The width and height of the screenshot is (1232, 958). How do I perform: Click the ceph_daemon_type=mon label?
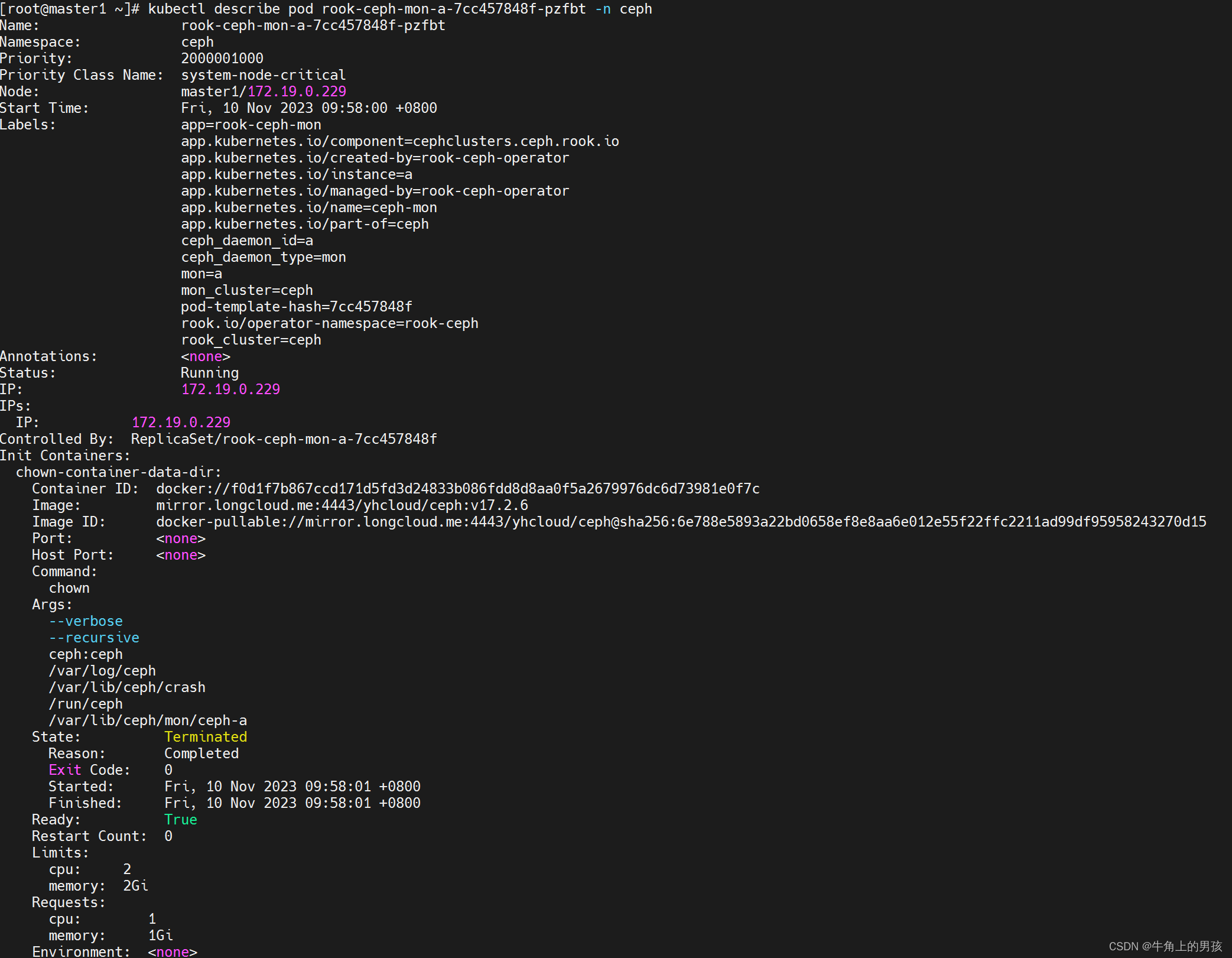point(264,257)
